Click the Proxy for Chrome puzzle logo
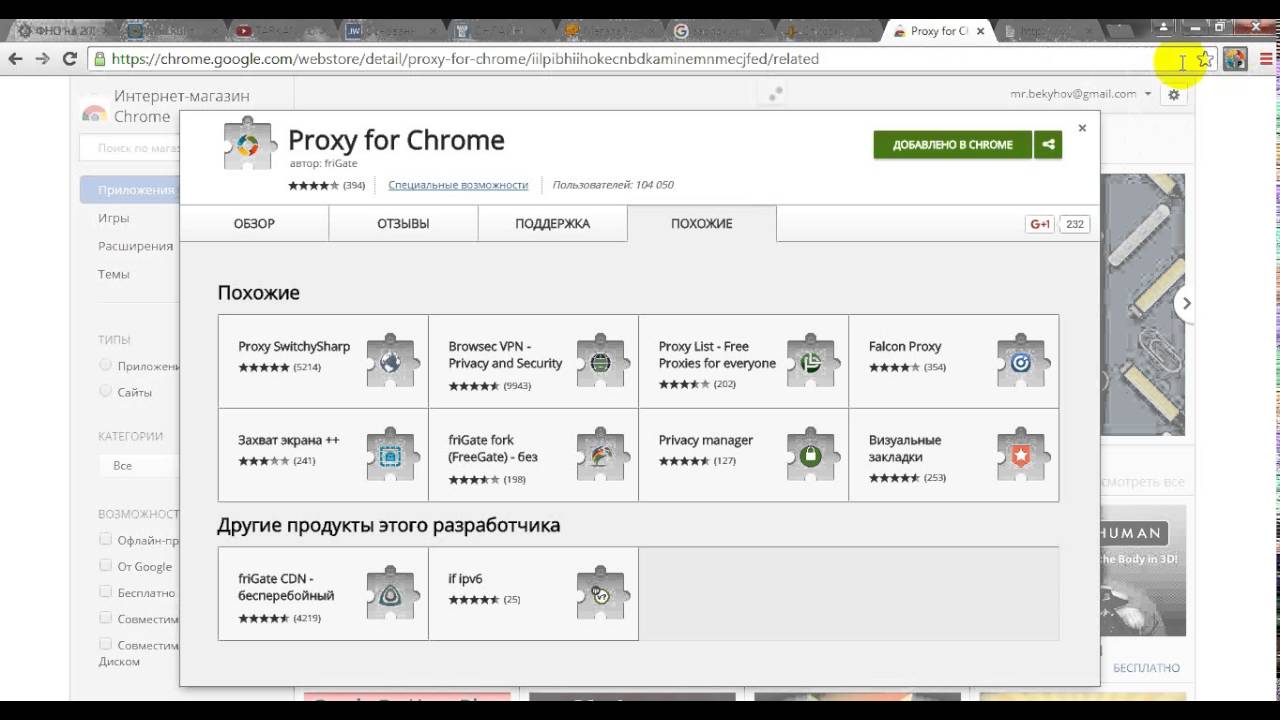This screenshot has width=1280, height=720. [248, 145]
